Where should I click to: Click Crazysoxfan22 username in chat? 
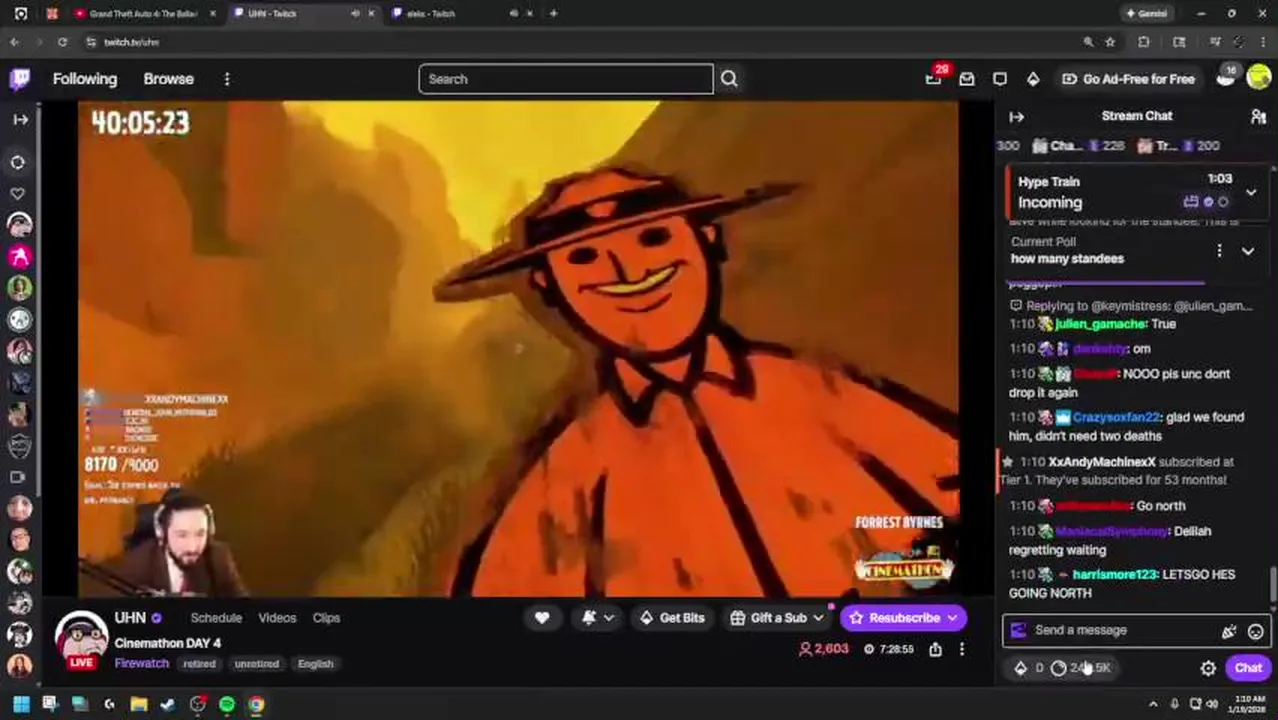[x=1116, y=417]
